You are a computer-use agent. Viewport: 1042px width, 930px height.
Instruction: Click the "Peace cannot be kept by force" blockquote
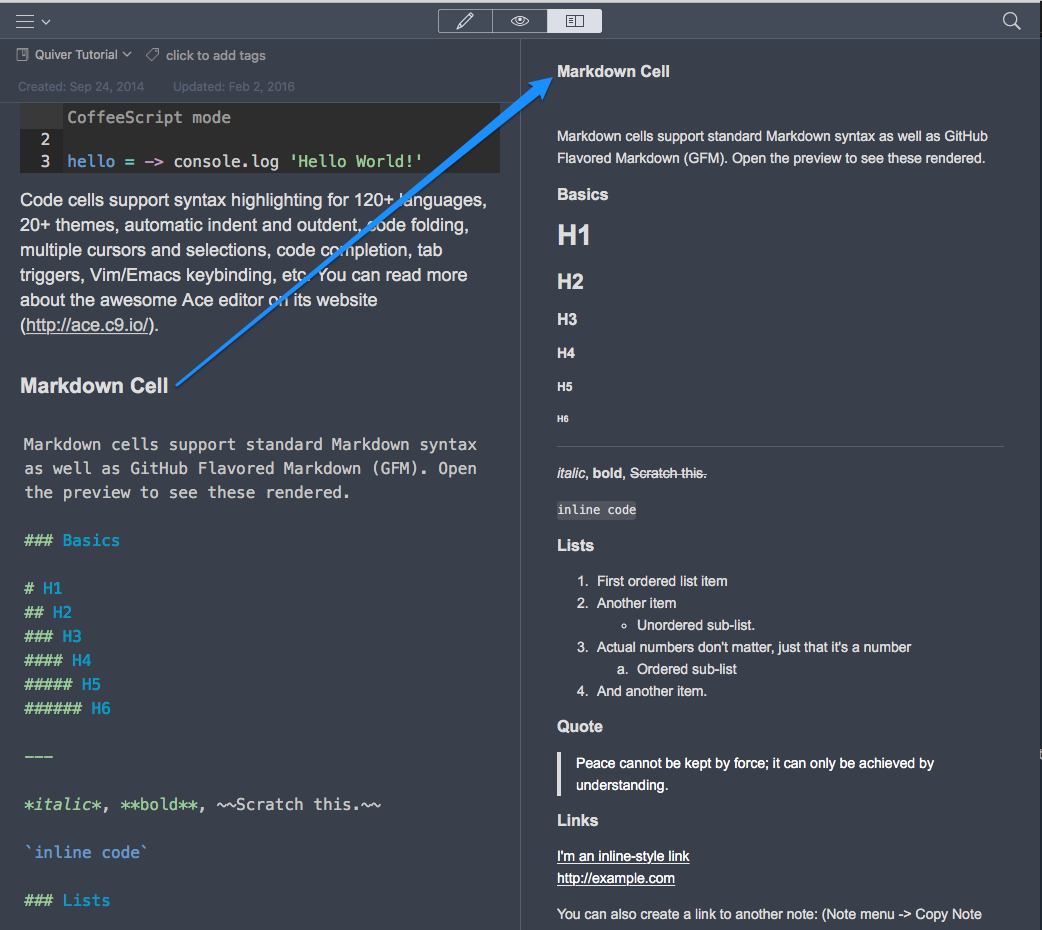point(755,774)
